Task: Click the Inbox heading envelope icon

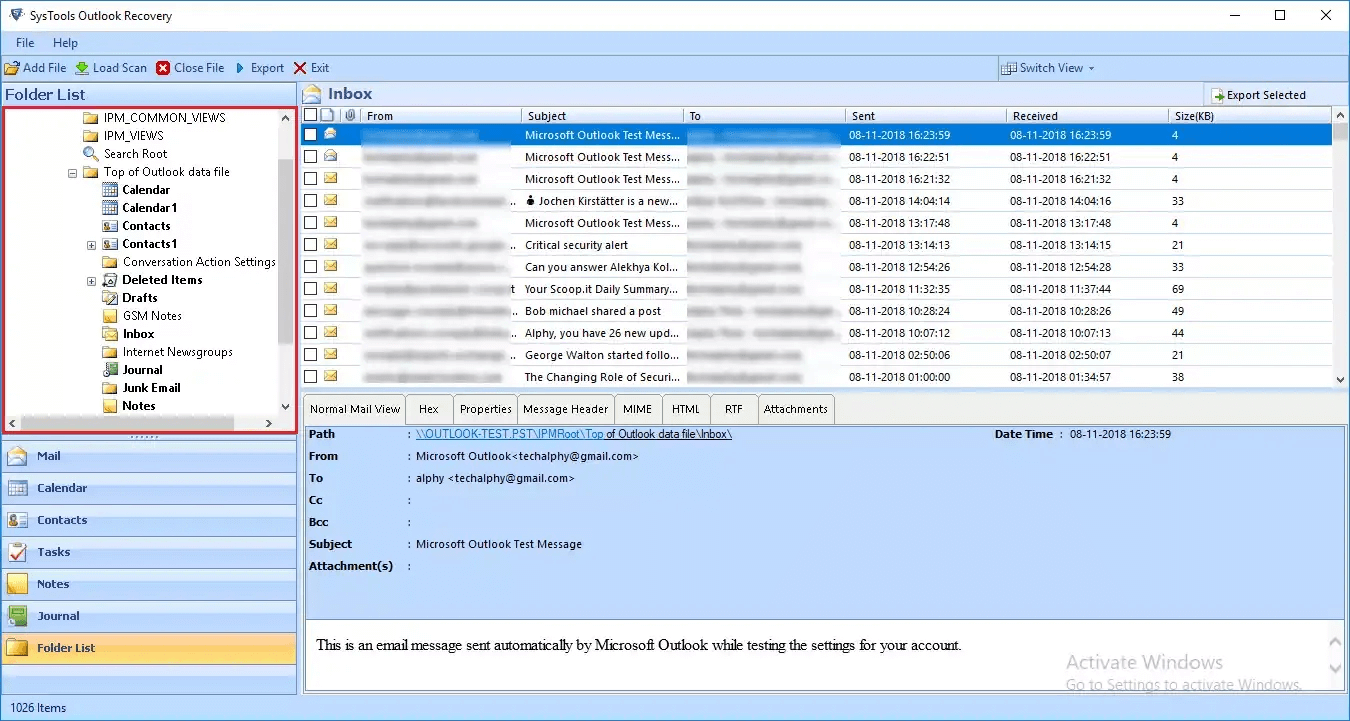Action: click(x=312, y=94)
